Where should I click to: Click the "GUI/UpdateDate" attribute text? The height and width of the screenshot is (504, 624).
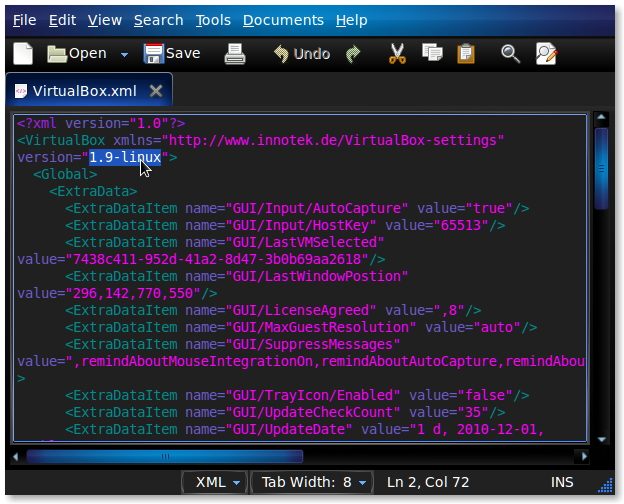pos(289,430)
